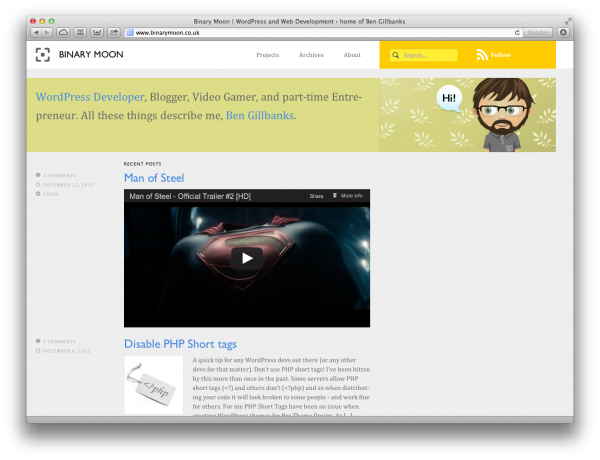Viewport: 600px width, 460px height.
Task: Open the iCloud Tabs button
Action: (63, 33)
